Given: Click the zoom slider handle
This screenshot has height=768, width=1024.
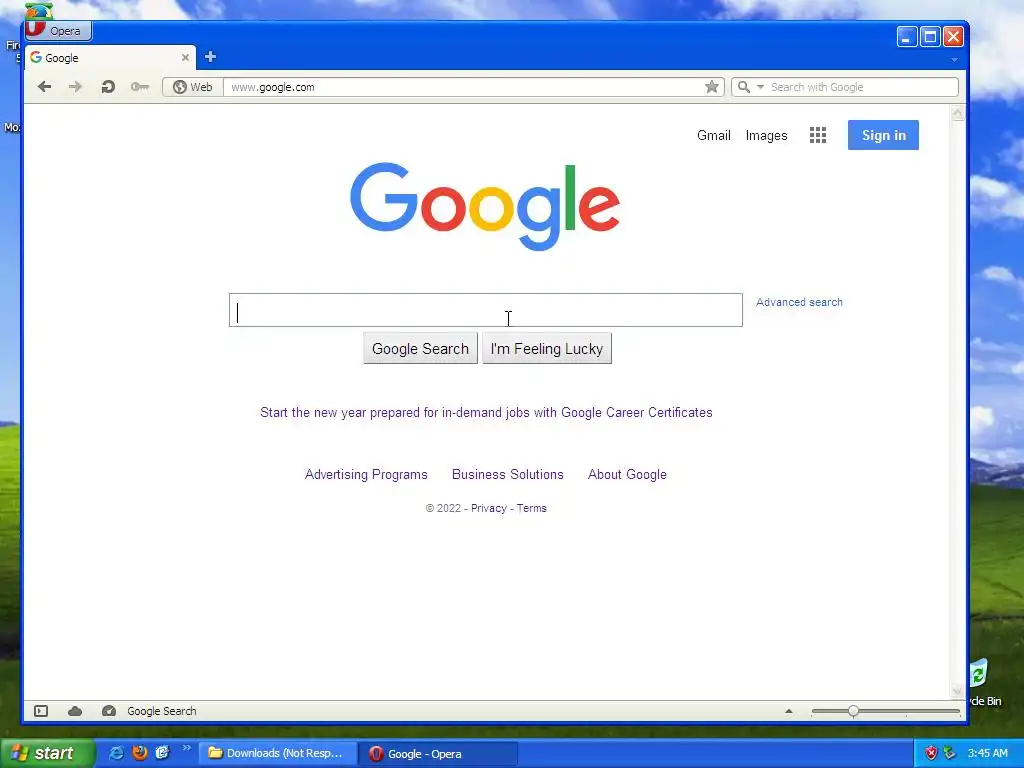Looking at the screenshot, I should (853, 711).
